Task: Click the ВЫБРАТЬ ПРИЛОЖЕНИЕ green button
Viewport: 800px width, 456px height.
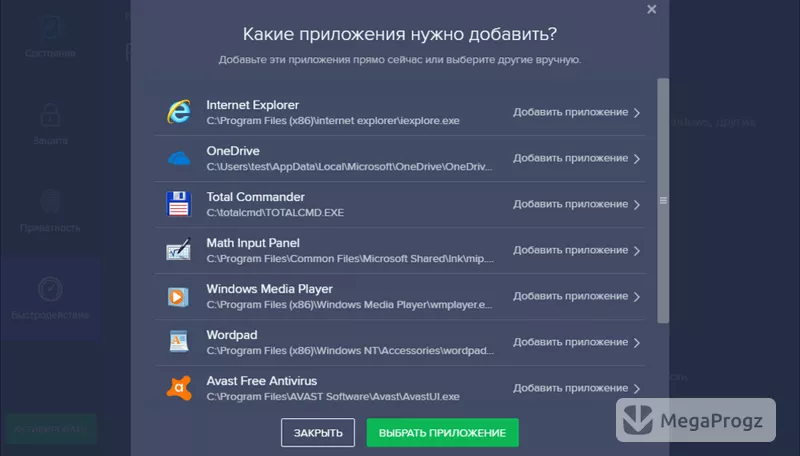Action: tap(442, 433)
